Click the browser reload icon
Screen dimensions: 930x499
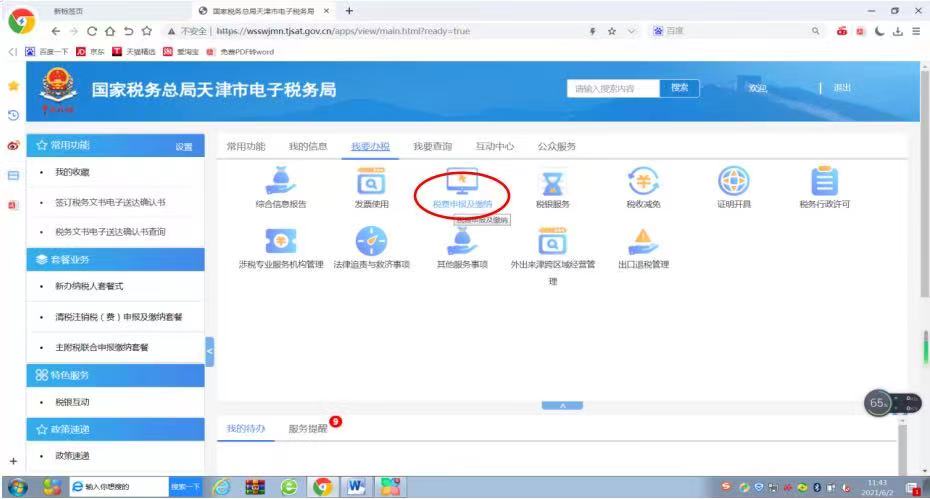tap(92, 31)
